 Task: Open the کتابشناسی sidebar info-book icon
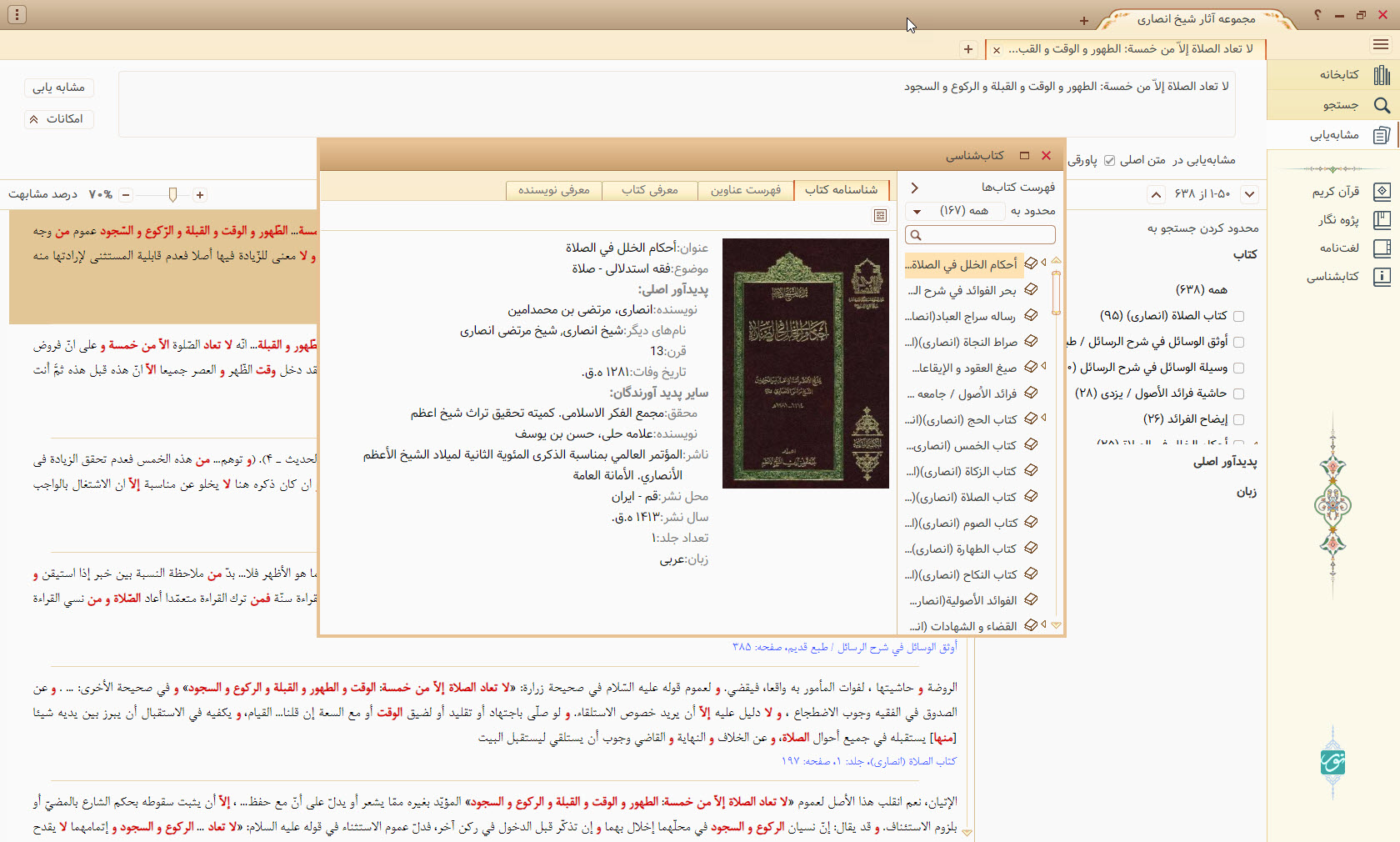click(1381, 277)
